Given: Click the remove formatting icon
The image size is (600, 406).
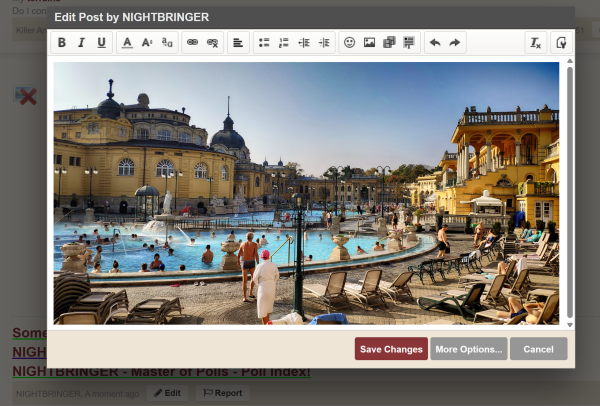Looking at the screenshot, I should (536, 43).
